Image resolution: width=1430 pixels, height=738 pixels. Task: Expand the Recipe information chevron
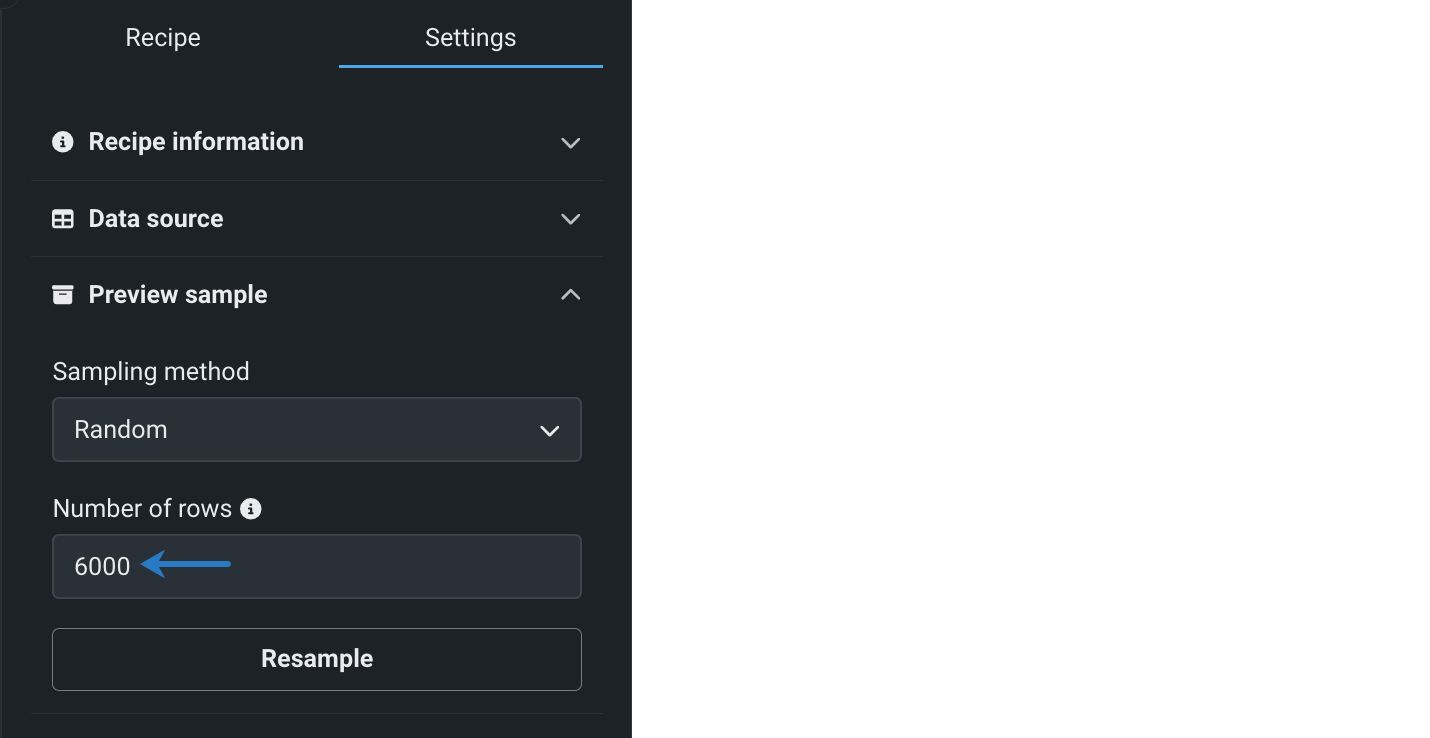(x=570, y=143)
